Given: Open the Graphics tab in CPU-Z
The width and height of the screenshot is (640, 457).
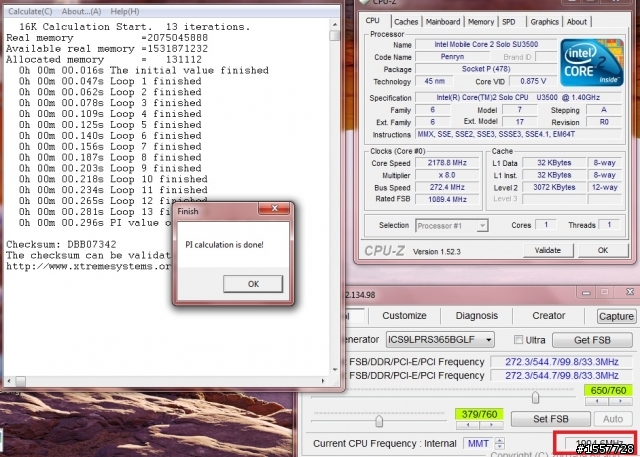Looking at the screenshot, I should point(544,22).
